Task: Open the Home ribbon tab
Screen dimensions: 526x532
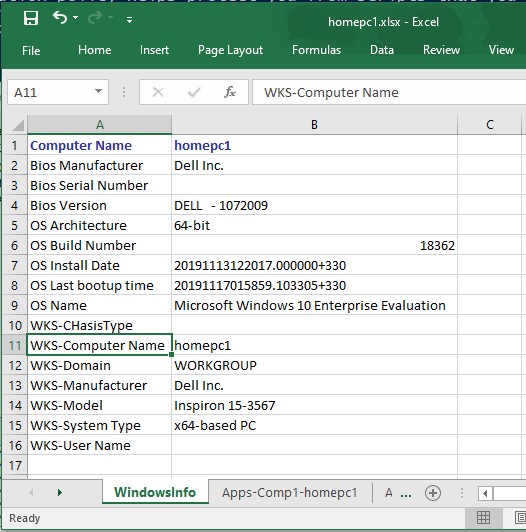Action: [x=94, y=50]
